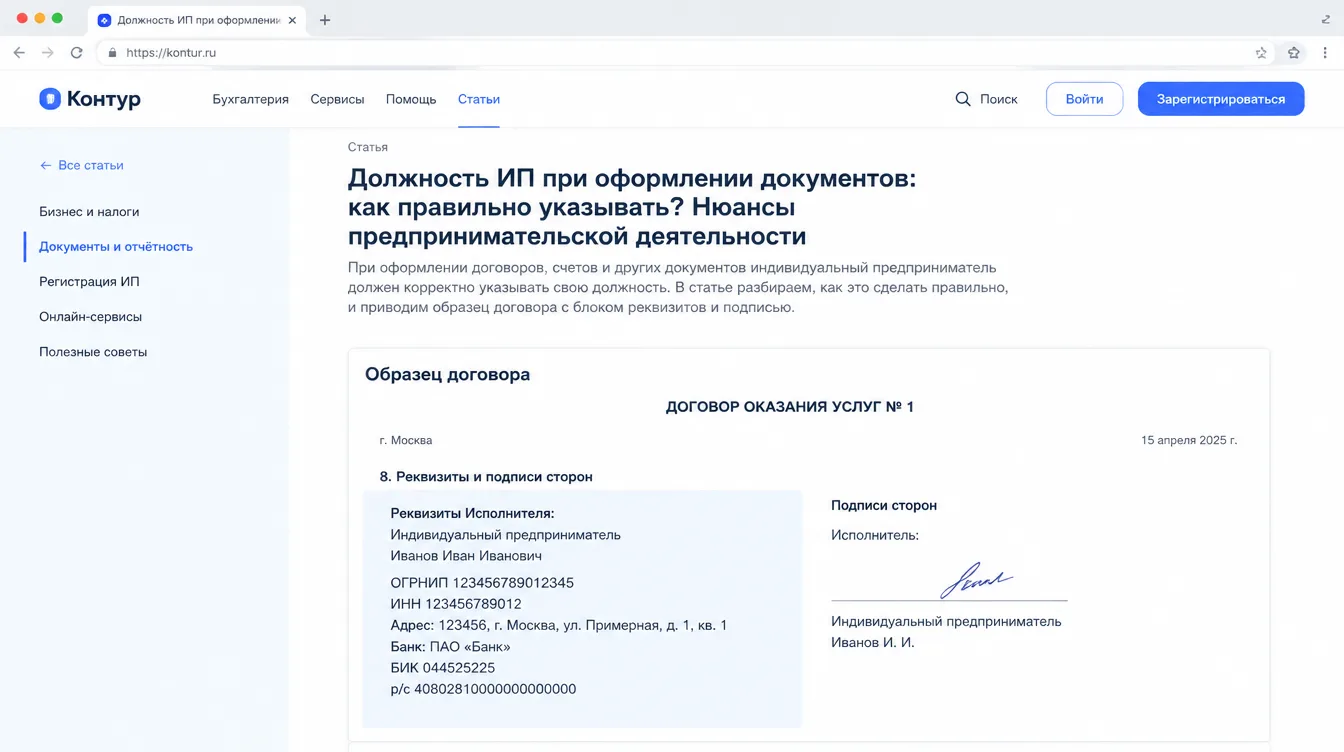Click the р/с 40802810000000000000 line
Viewport: 1344px width, 752px height.
pyautogui.click(x=483, y=689)
